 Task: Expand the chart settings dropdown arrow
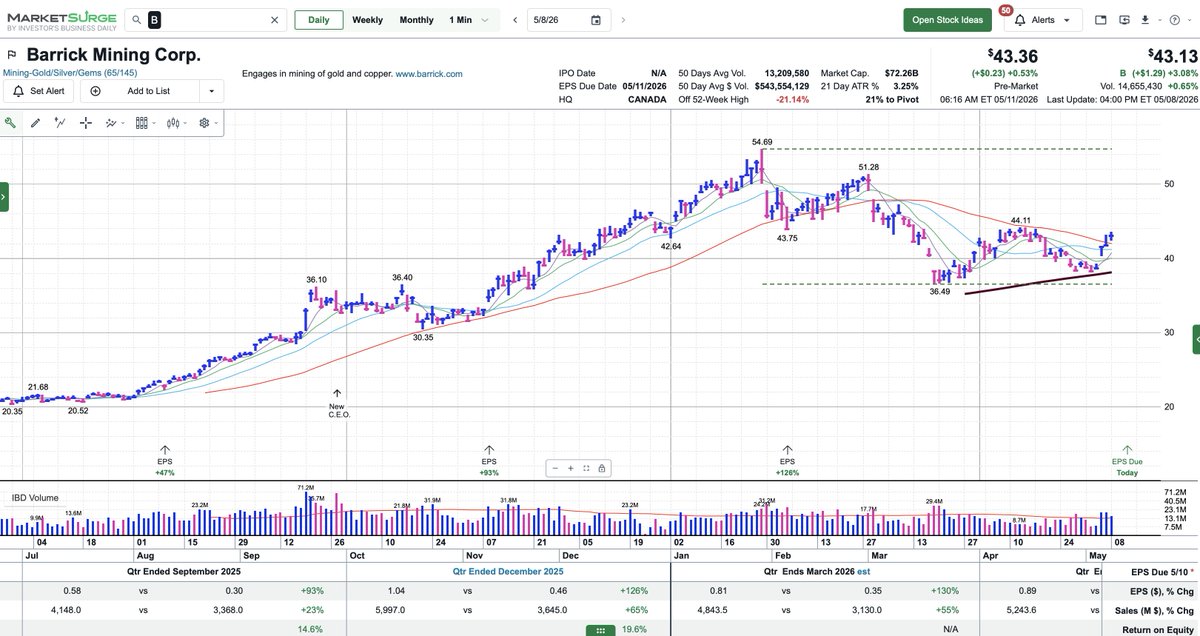point(218,123)
